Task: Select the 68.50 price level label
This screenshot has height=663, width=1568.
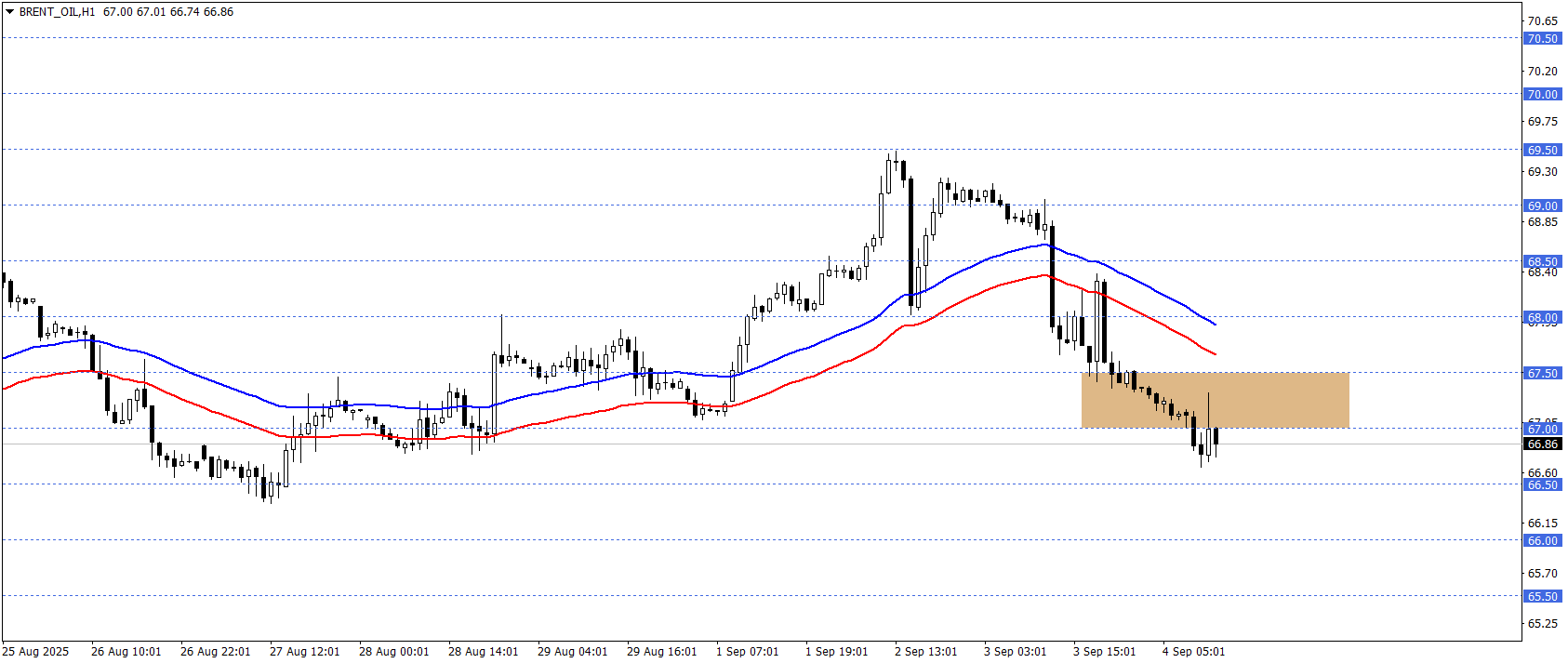Action: pos(1542,261)
